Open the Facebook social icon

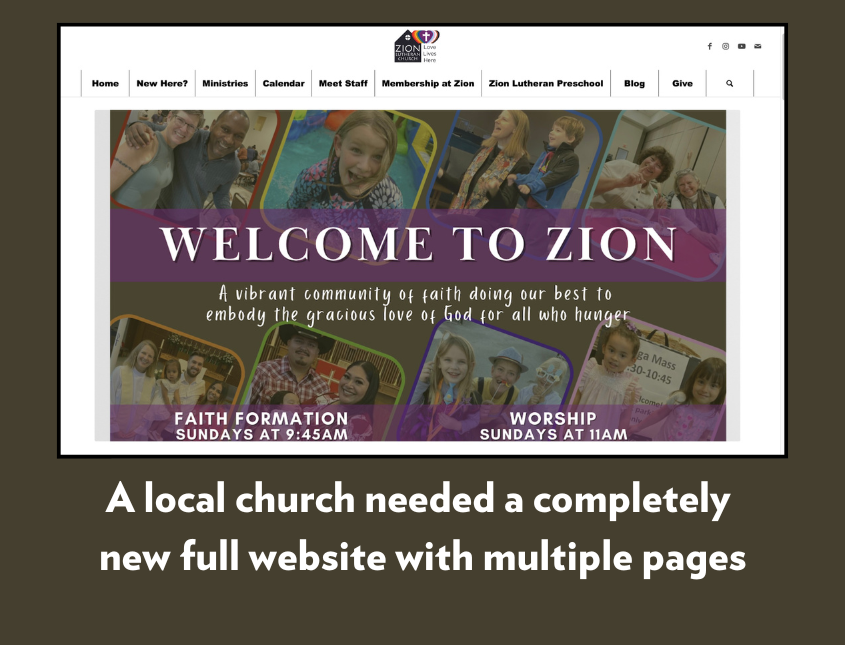tap(710, 46)
